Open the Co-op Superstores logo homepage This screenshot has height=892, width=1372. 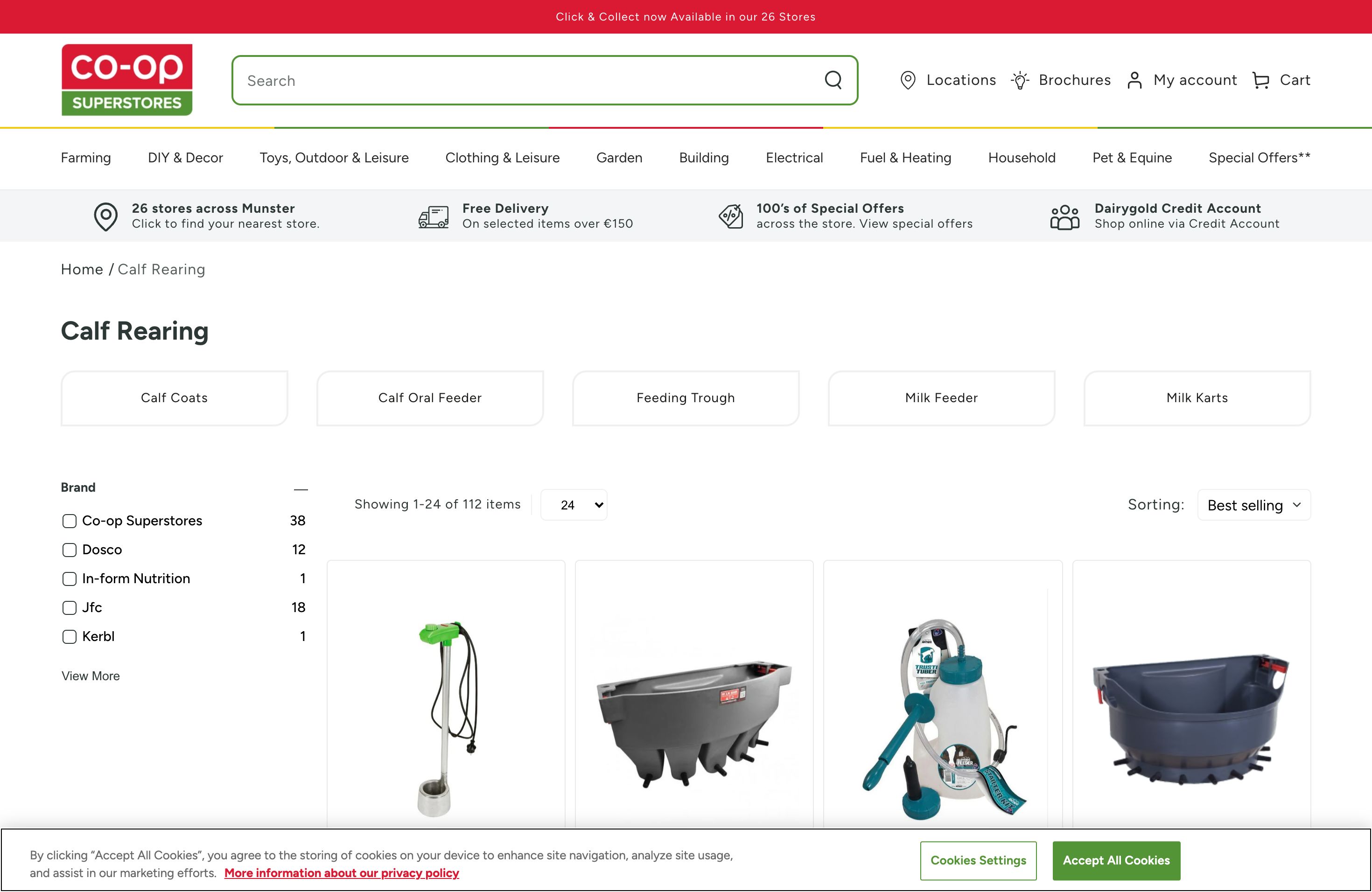[126, 79]
